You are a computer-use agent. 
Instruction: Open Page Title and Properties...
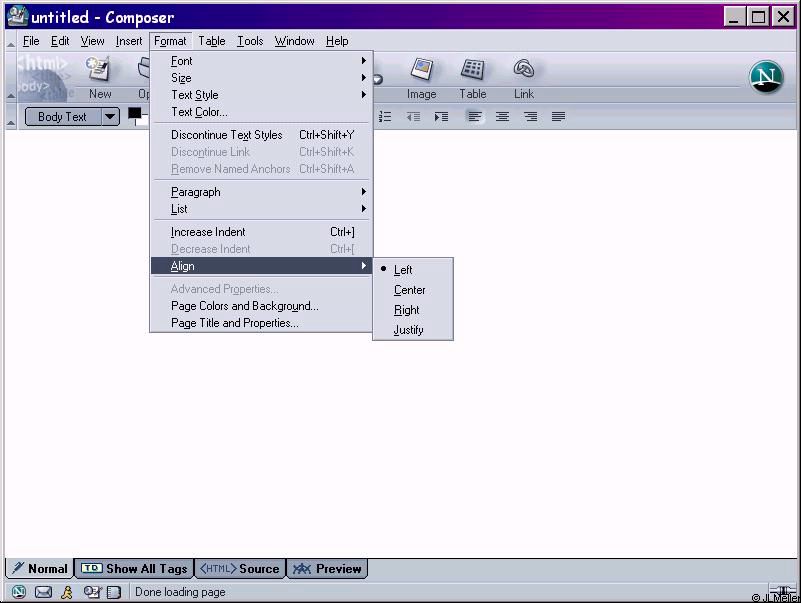tap(262, 323)
